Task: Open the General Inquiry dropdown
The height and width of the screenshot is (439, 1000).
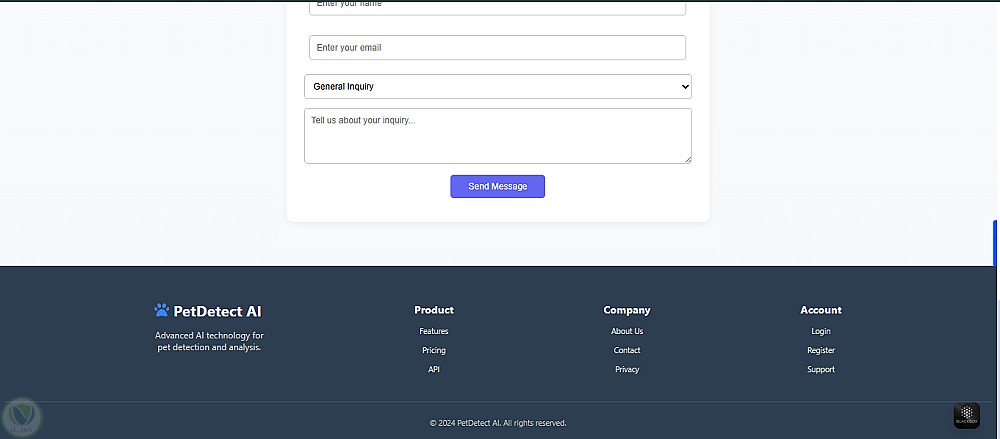Action: pyautogui.click(x=497, y=87)
